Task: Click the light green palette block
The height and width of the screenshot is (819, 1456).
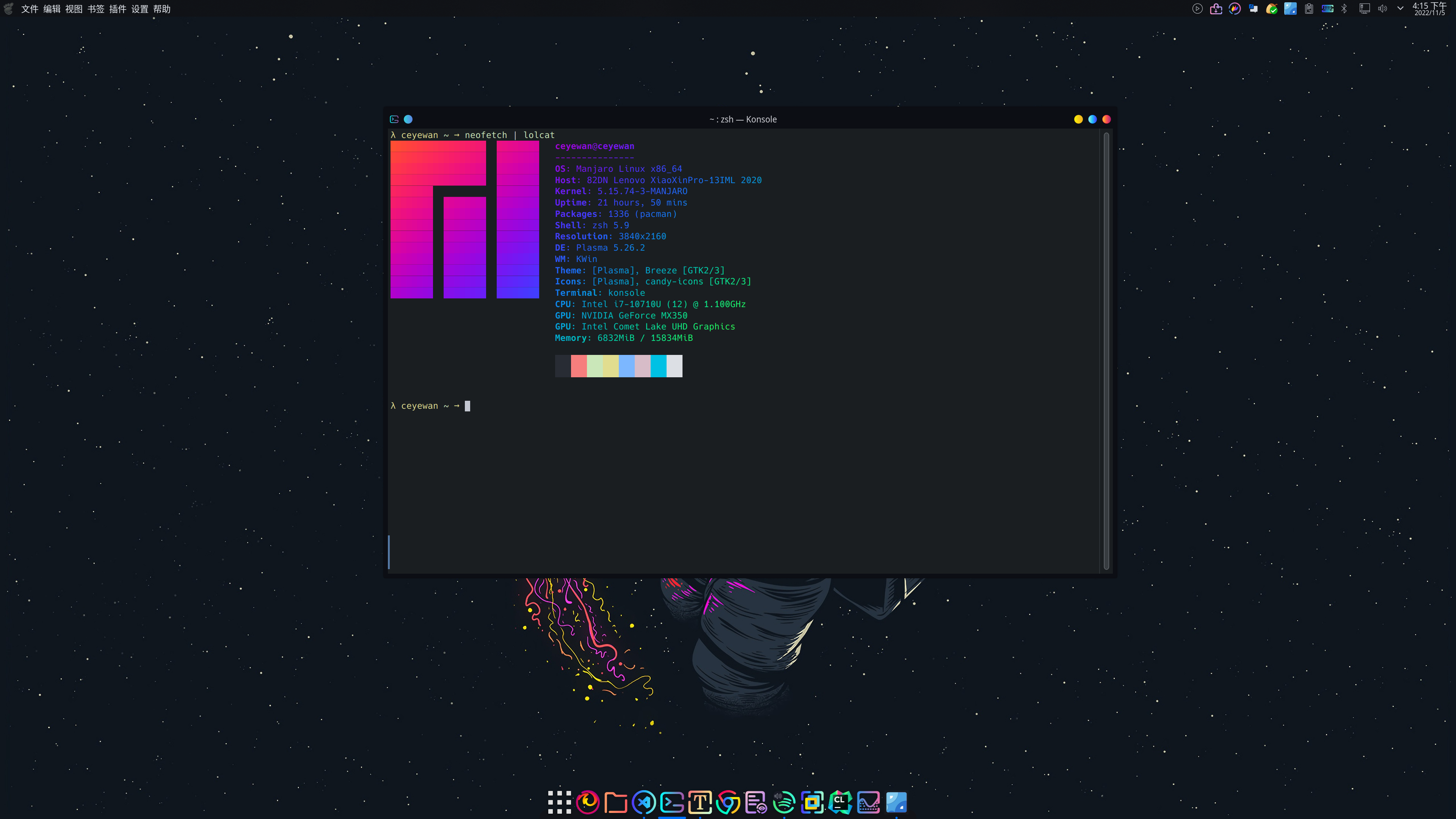Action: click(595, 366)
